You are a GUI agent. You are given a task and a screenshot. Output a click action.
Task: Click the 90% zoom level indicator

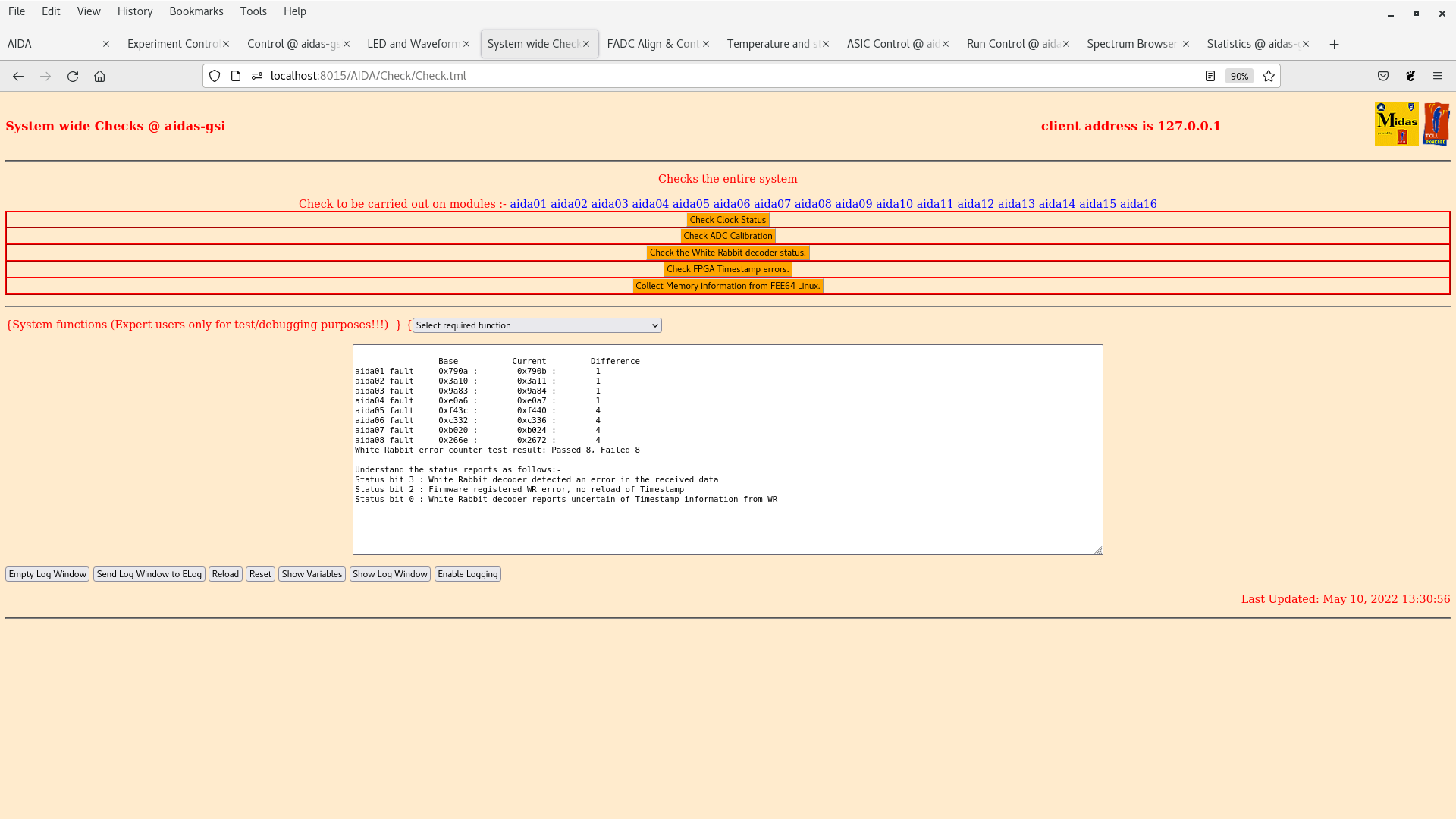click(1239, 76)
